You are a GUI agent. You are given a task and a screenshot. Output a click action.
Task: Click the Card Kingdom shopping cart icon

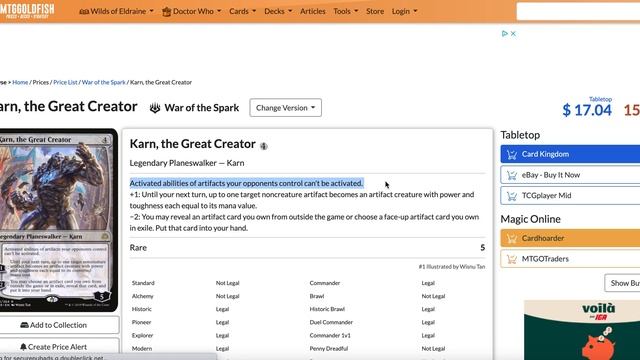click(x=511, y=154)
